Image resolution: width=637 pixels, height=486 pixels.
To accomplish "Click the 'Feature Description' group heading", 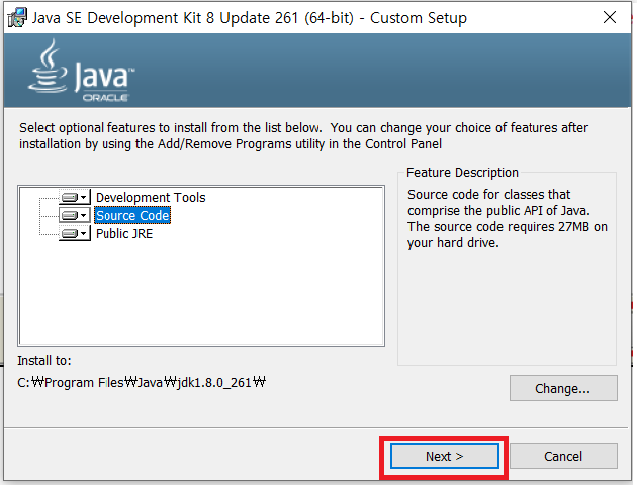I will point(462,173).
